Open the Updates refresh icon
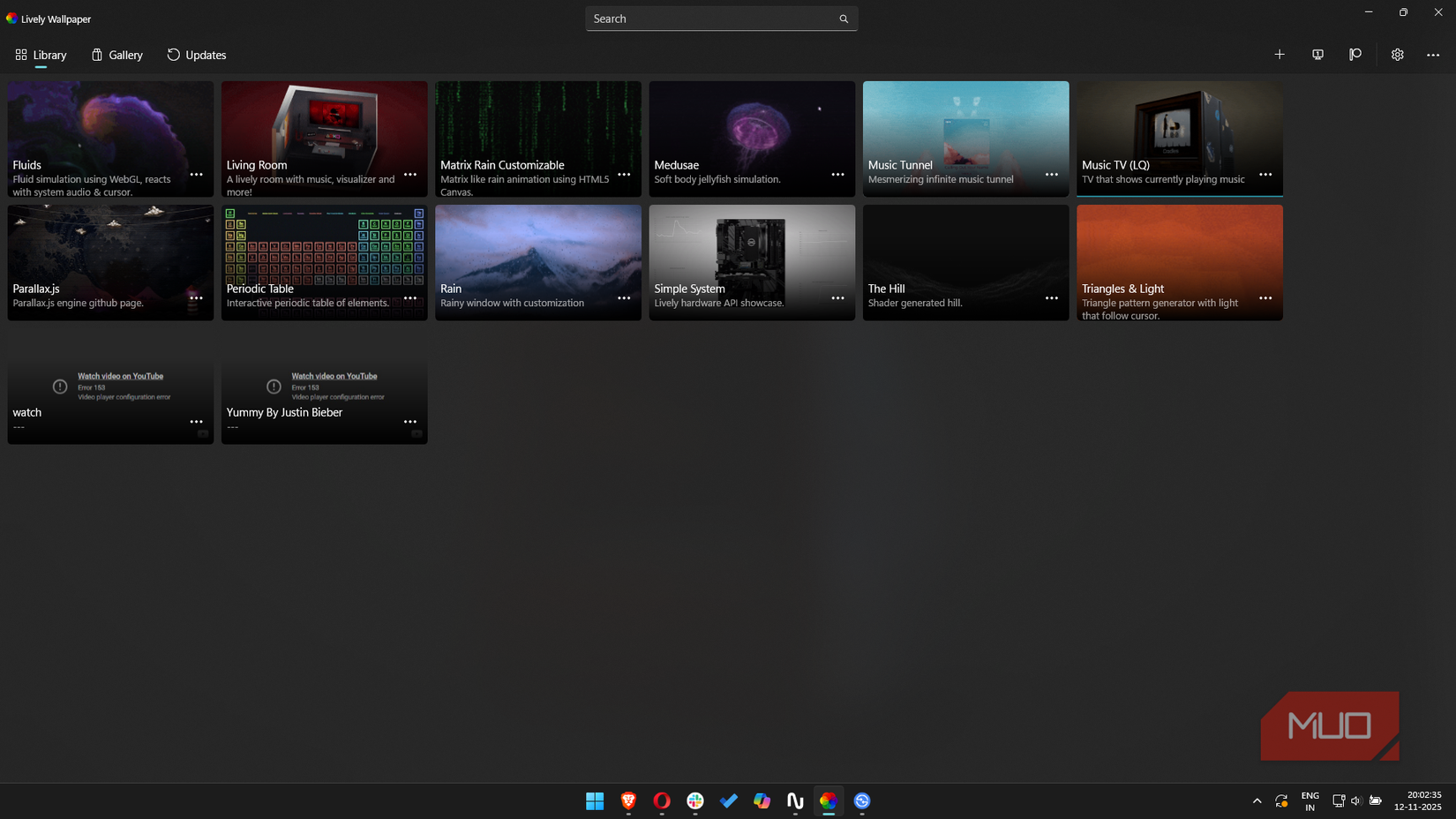Viewport: 1456px width, 819px height. pyautogui.click(x=172, y=54)
